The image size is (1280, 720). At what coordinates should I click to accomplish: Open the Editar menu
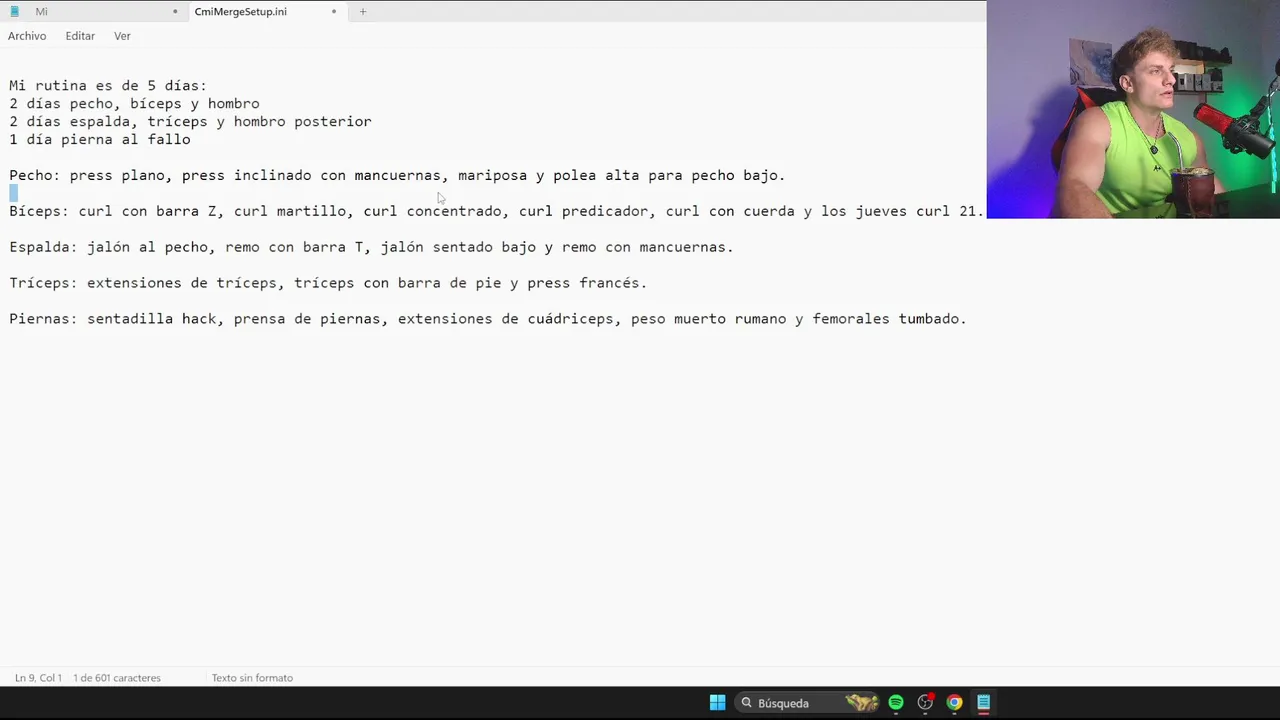pyautogui.click(x=80, y=36)
